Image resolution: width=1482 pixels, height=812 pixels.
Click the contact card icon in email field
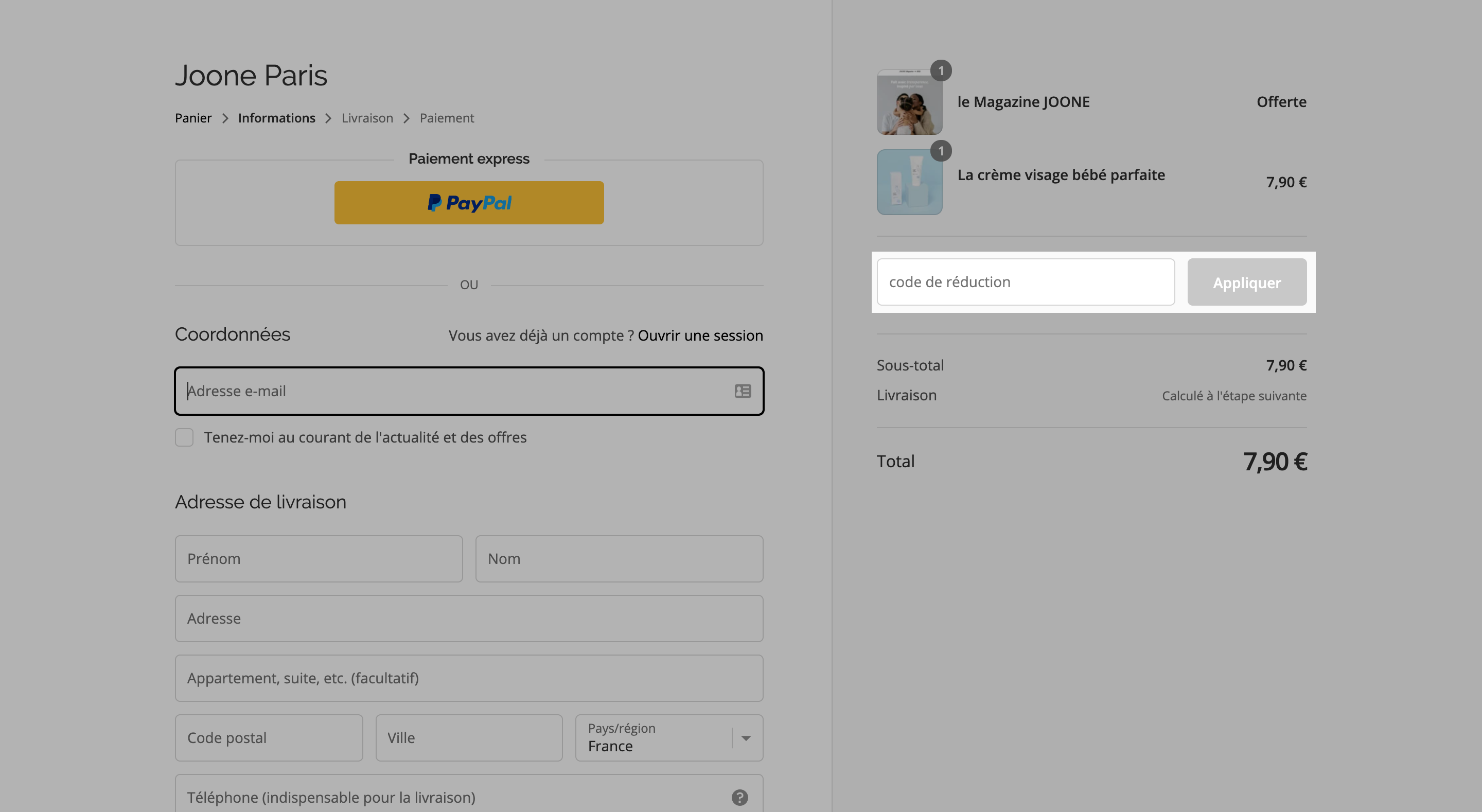coord(743,391)
